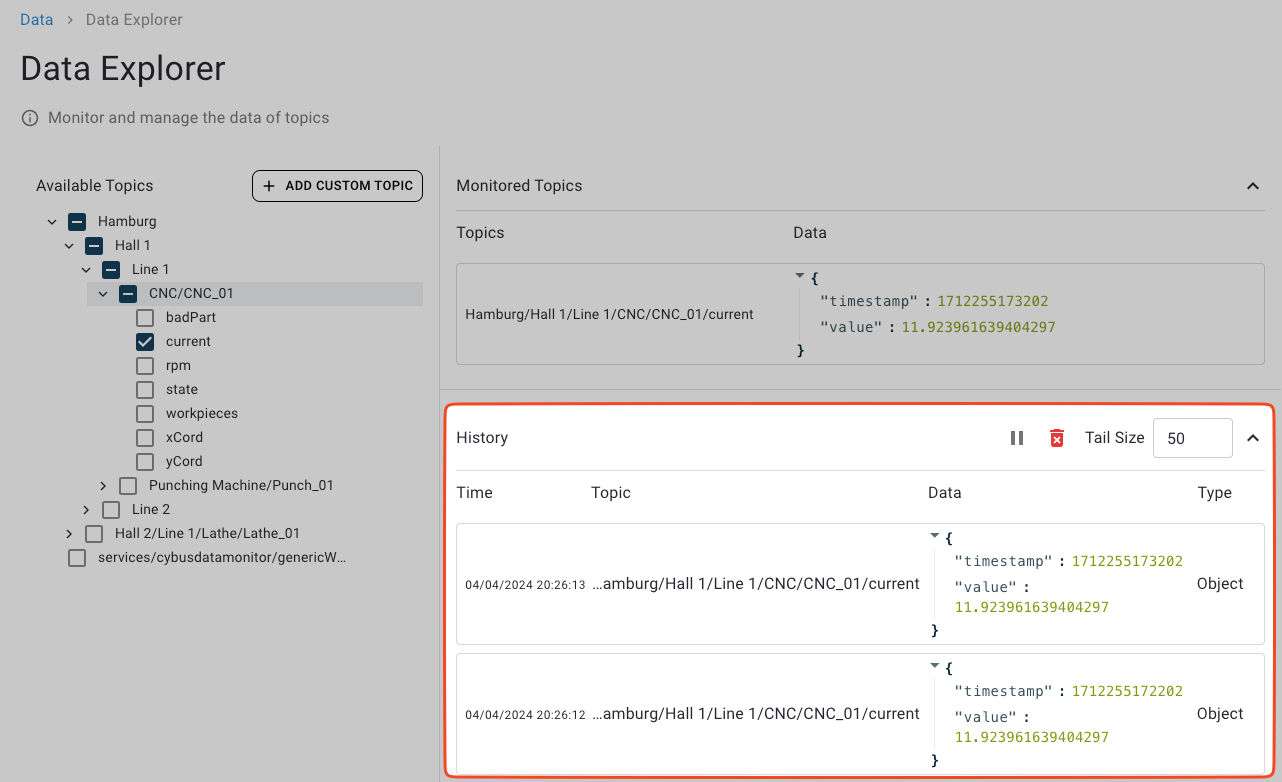
Task: Collapse the History panel via its chevron
Action: [x=1253, y=437]
